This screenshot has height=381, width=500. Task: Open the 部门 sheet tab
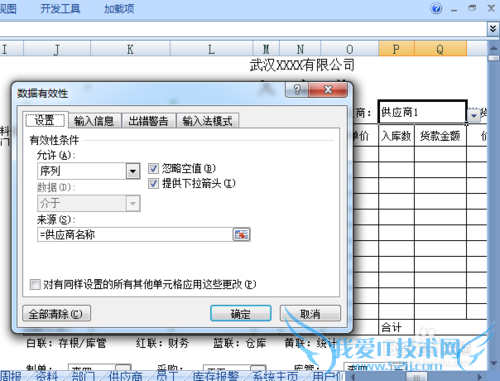pos(83,376)
